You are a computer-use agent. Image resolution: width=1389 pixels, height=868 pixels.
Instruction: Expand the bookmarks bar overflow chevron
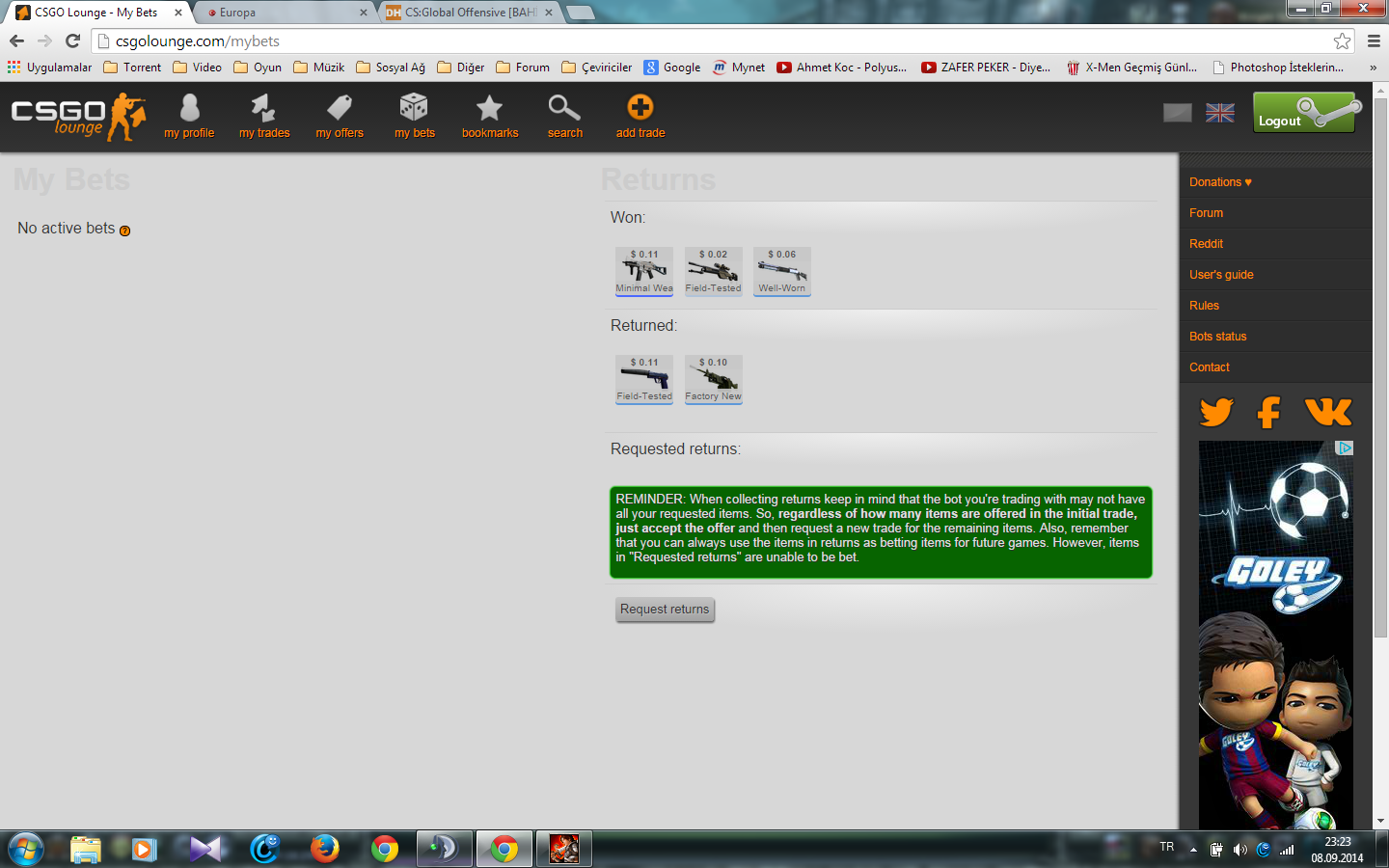[1373, 68]
